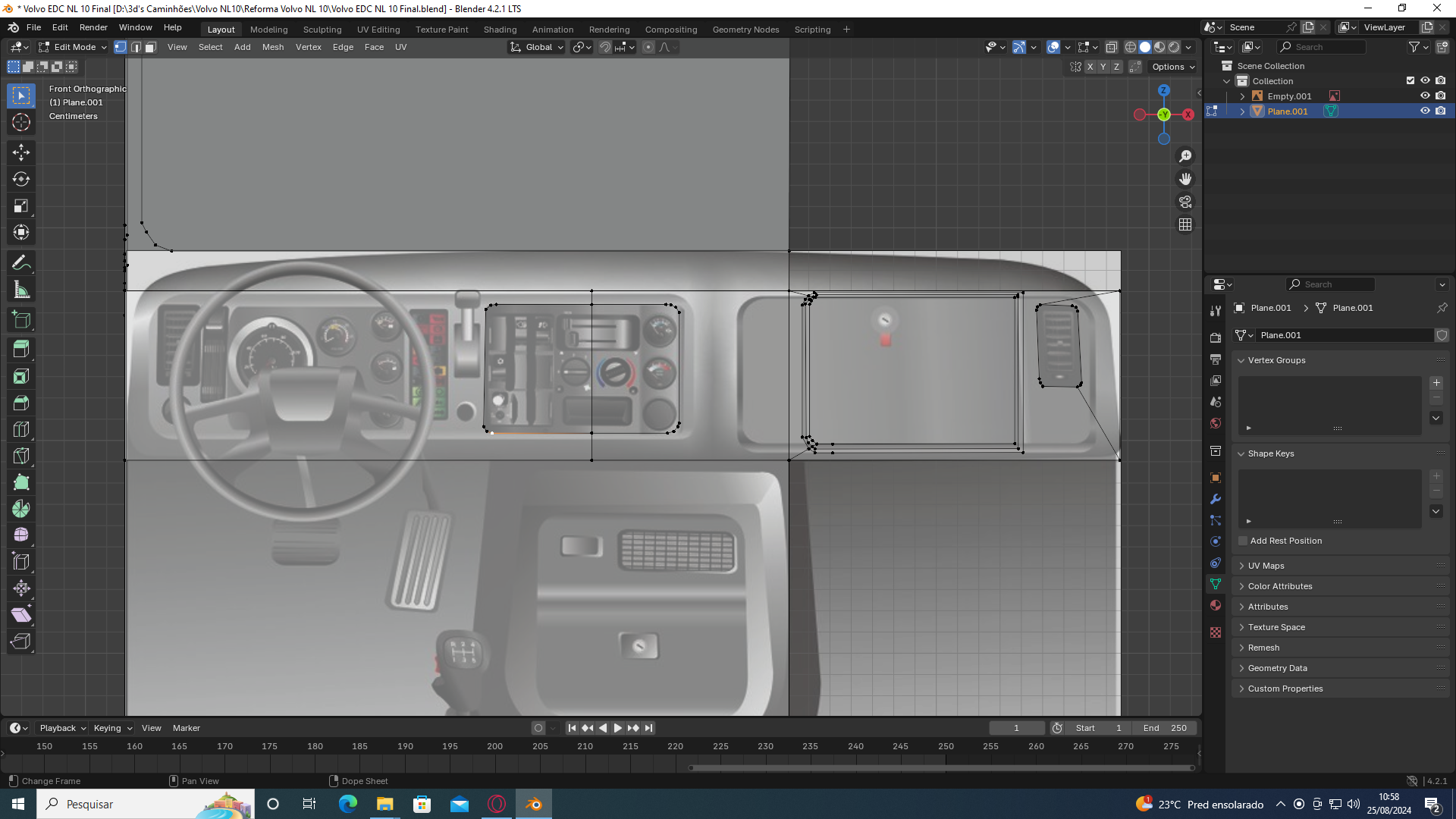This screenshot has height=819, width=1456.
Task: Open the Mesh menu
Action: [272, 47]
